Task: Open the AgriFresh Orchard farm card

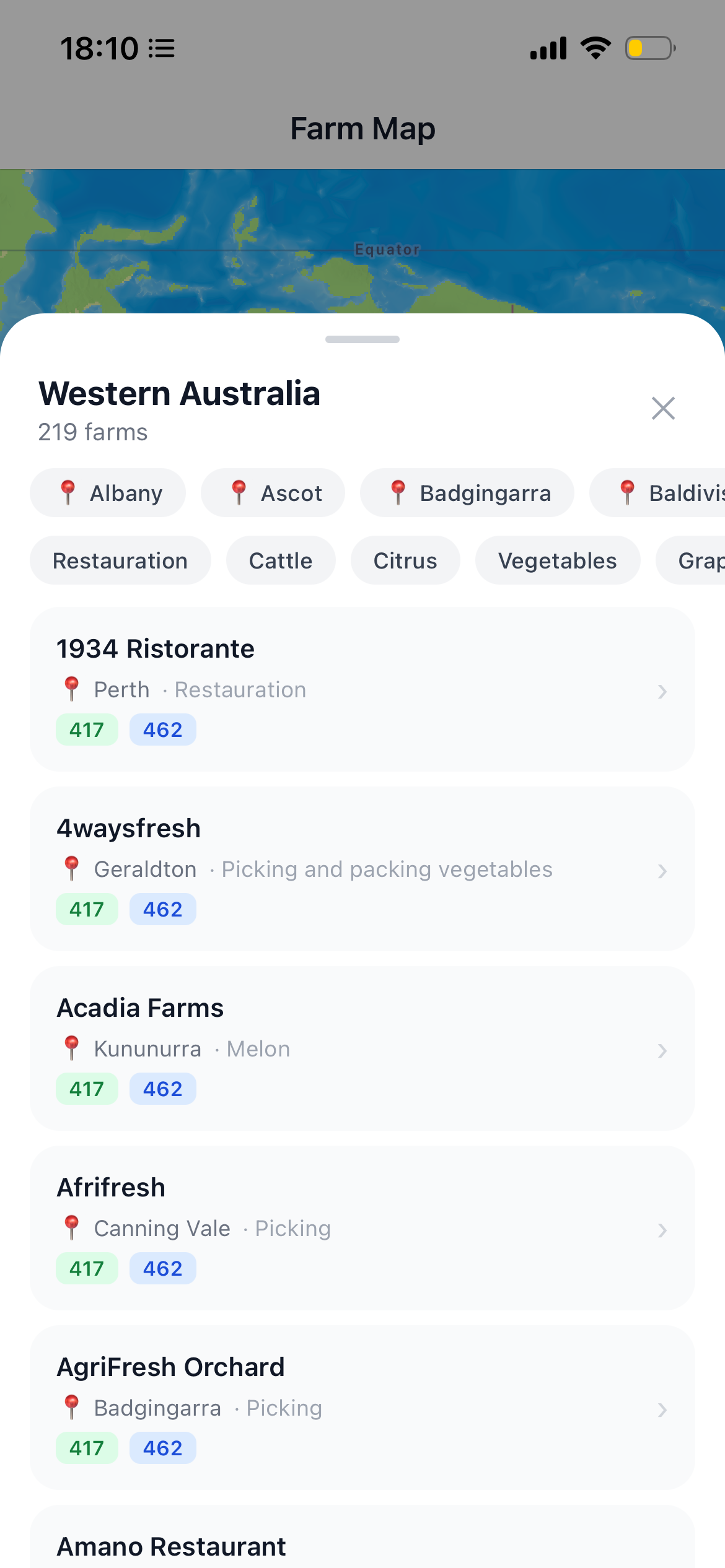Action: point(362,1408)
